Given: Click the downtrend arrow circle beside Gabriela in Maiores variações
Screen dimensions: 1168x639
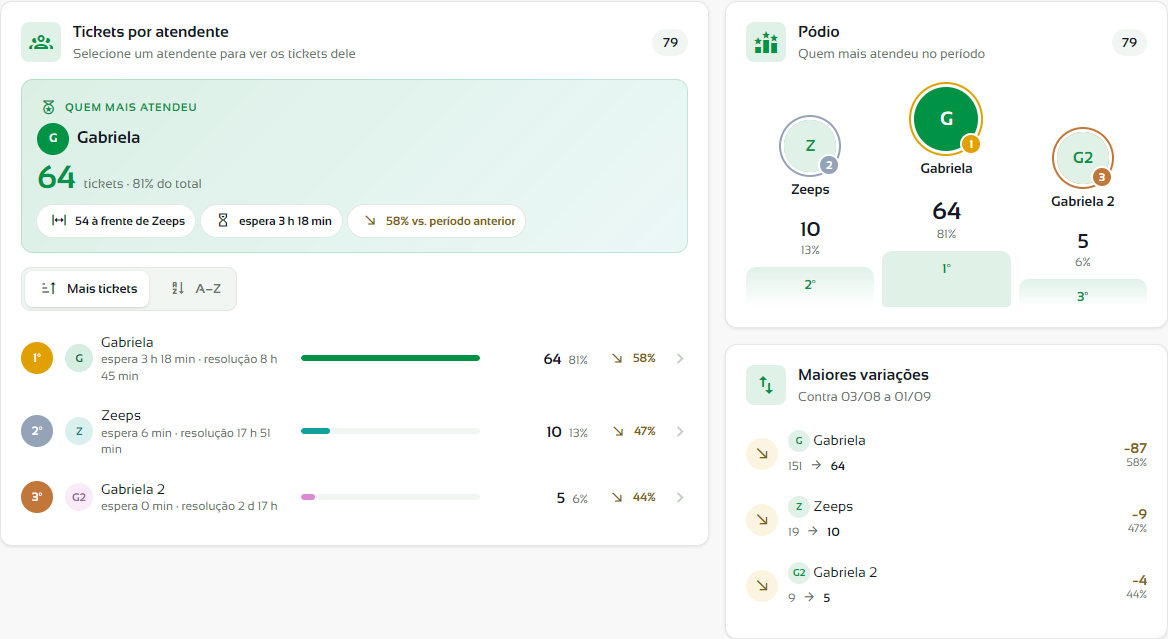Looking at the screenshot, I should click(762, 454).
